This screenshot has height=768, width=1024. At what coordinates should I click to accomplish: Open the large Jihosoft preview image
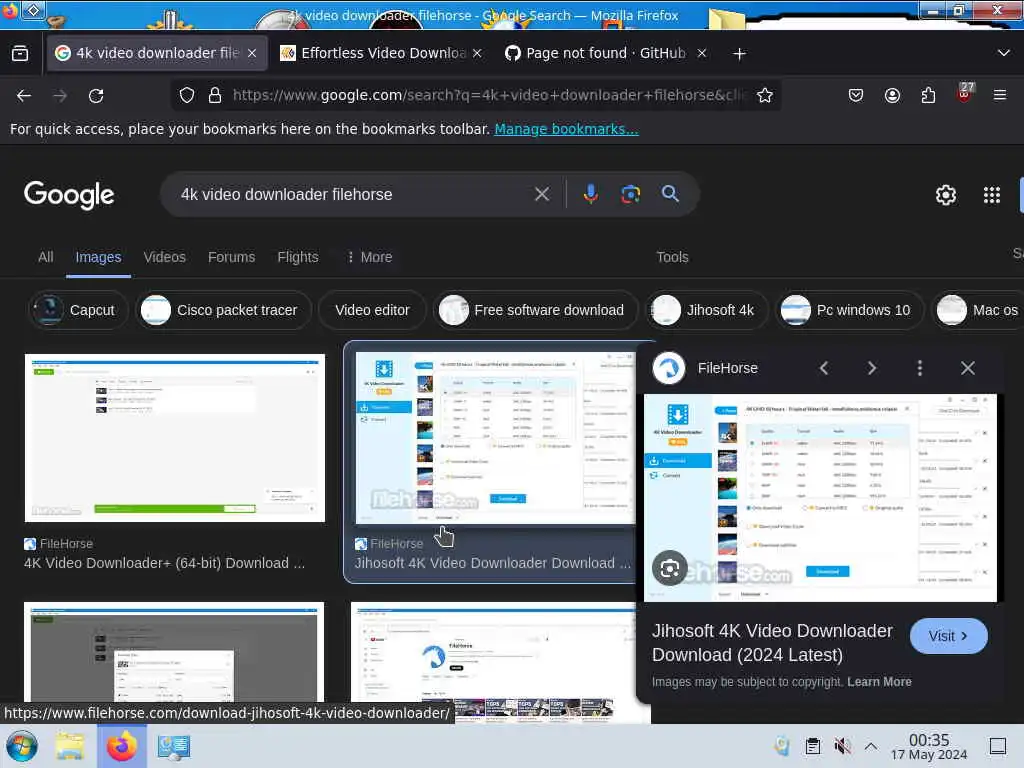click(x=820, y=498)
